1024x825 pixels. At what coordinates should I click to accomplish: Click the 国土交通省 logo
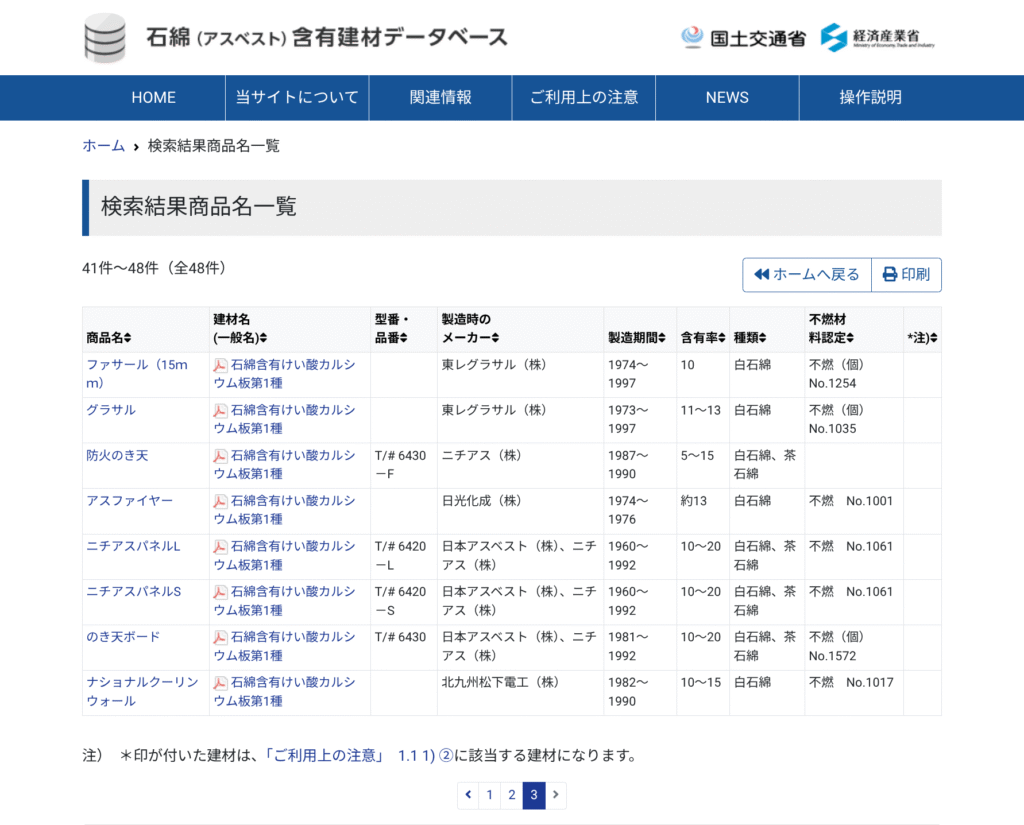[x=743, y=38]
